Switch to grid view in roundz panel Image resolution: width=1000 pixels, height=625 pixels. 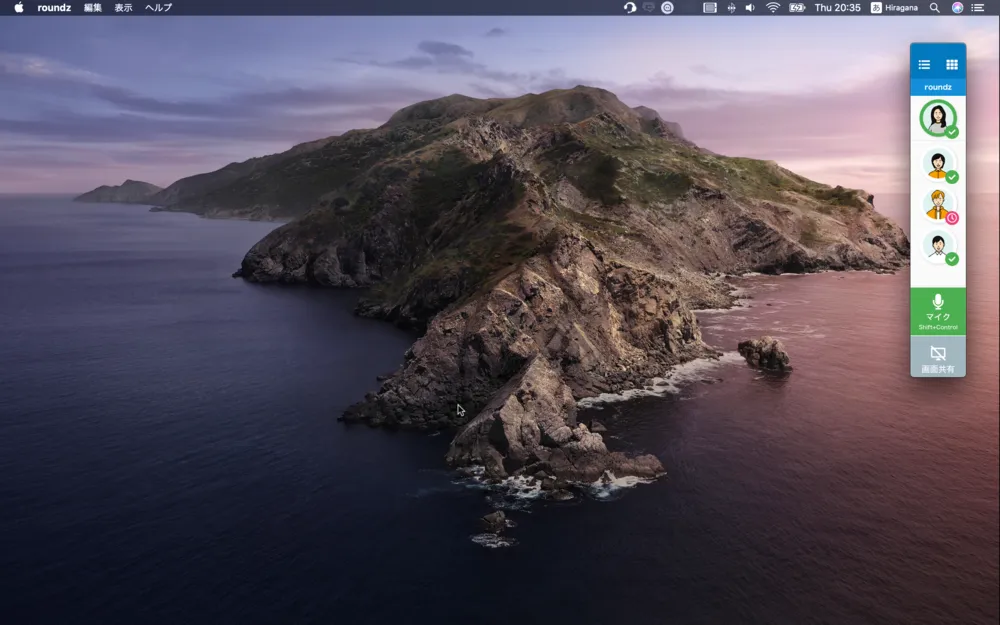pos(952,64)
